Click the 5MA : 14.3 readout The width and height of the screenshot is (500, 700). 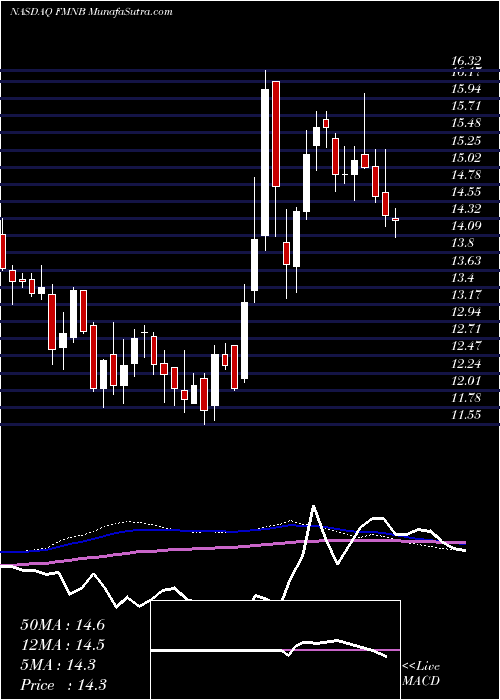click(58, 665)
